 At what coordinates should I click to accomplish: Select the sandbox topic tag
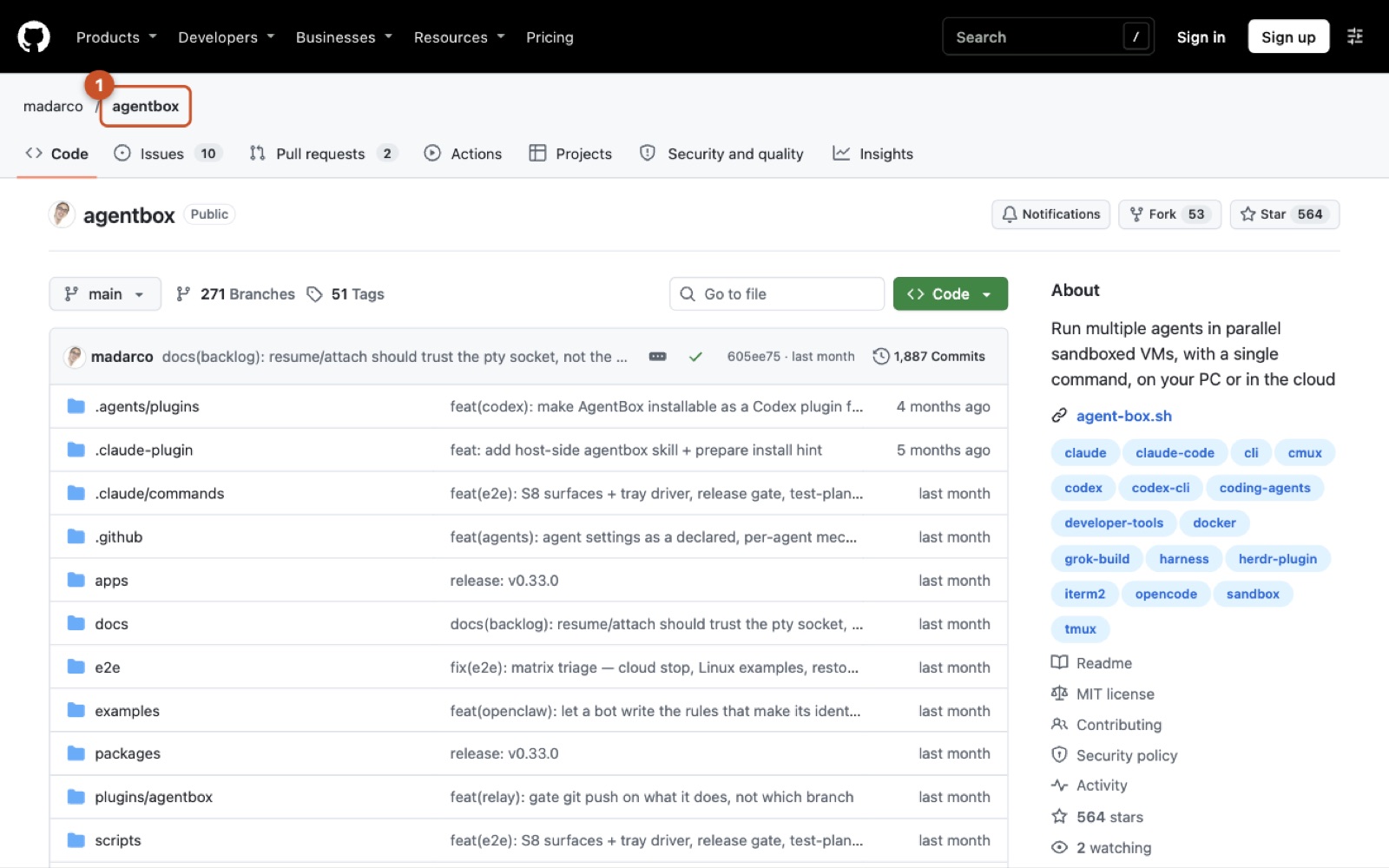click(x=1253, y=594)
